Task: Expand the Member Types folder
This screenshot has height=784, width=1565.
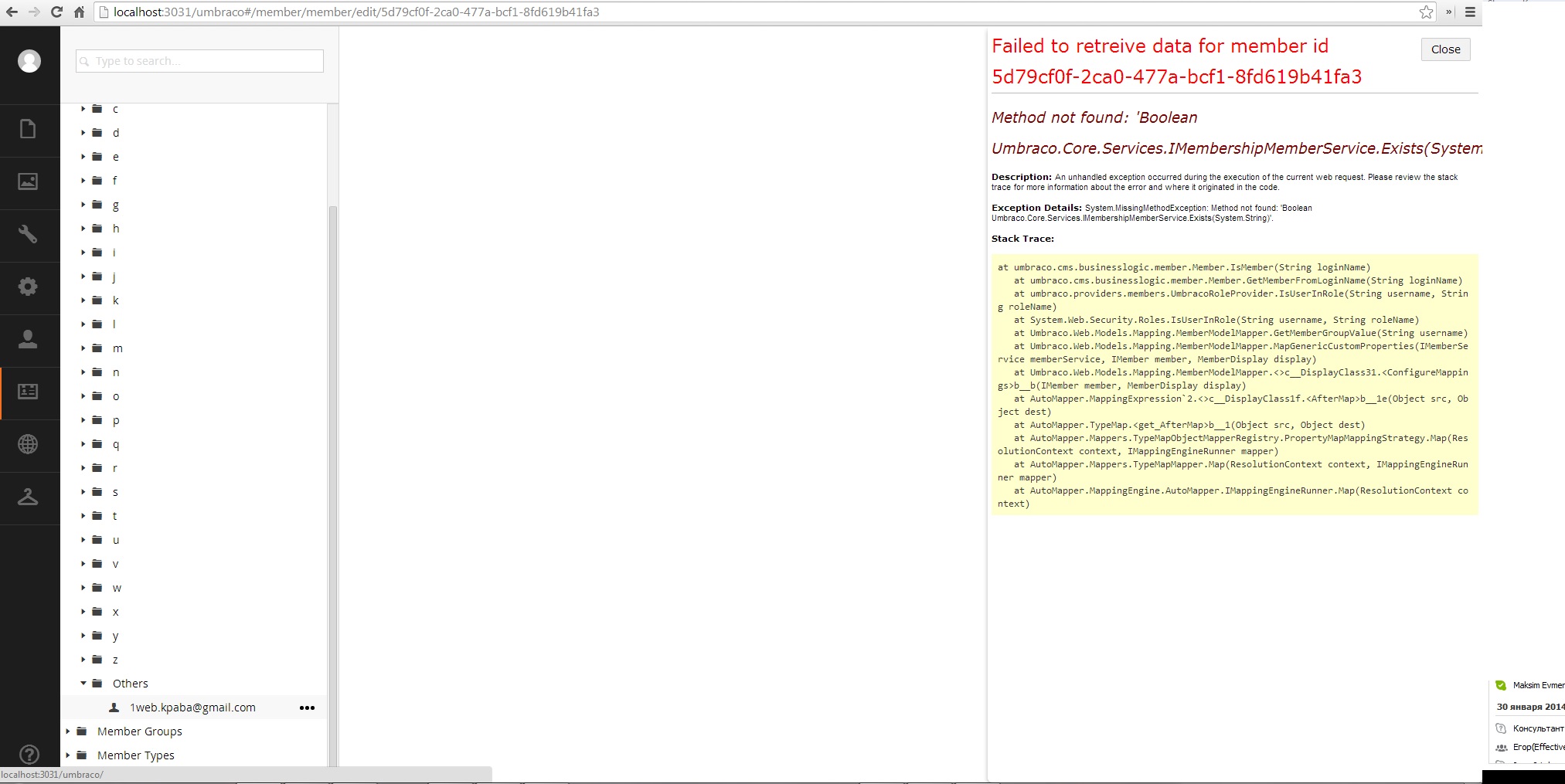Action: tap(68, 755)
